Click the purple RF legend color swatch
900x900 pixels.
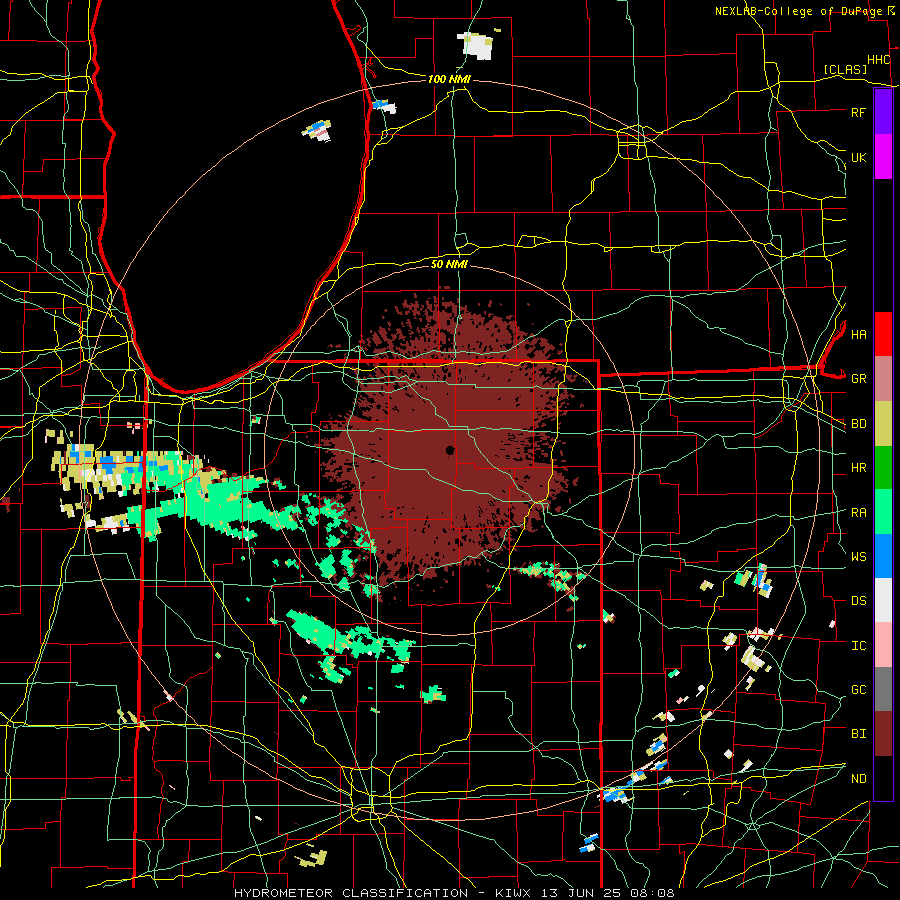click(x=883, y=111)
